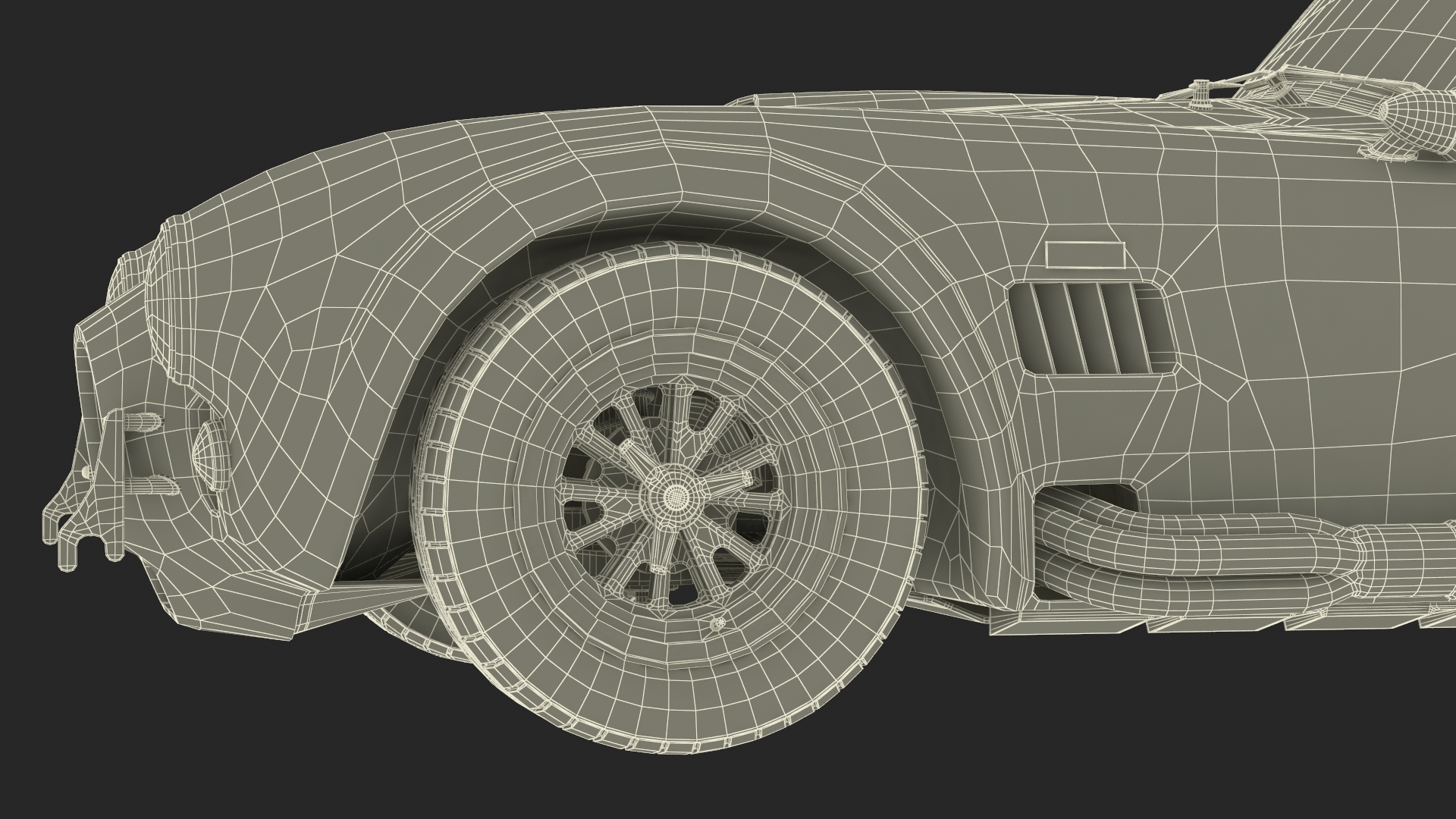Click the small cap on the hood

1202,93
